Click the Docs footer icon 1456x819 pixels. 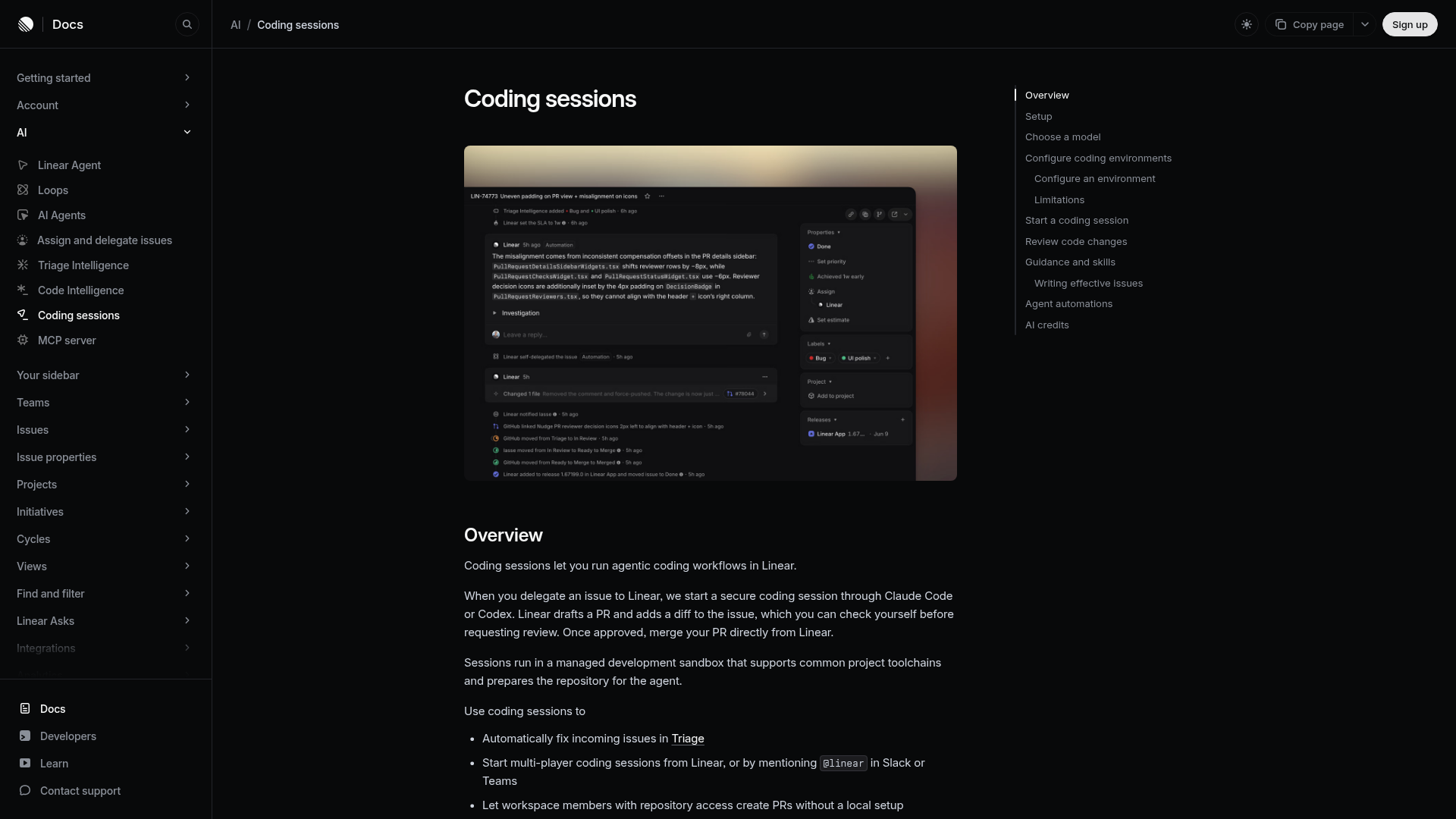[25, 708]
